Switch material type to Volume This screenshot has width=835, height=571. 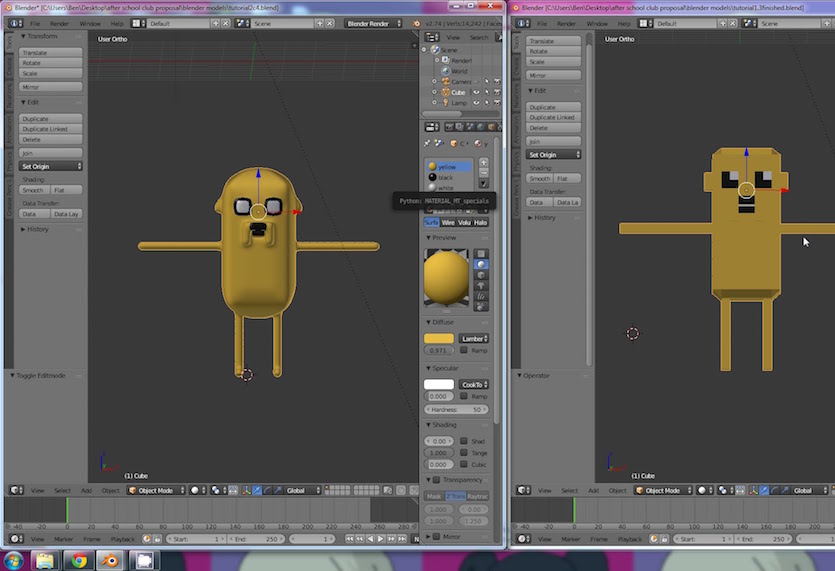click(464, 223)
